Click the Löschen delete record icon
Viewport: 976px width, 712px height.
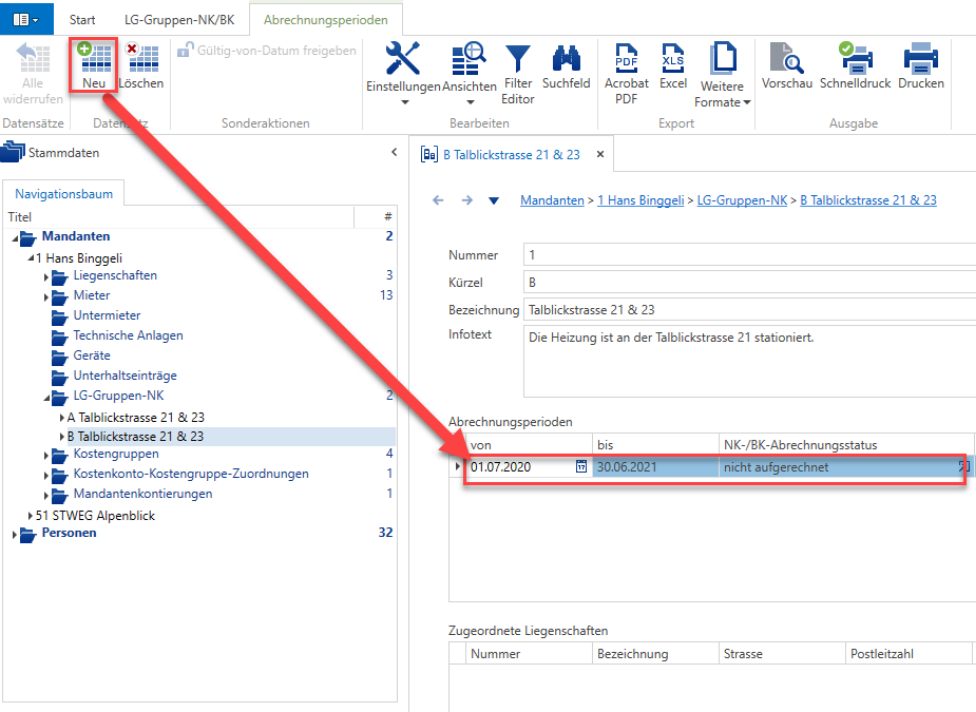point(142,57)
